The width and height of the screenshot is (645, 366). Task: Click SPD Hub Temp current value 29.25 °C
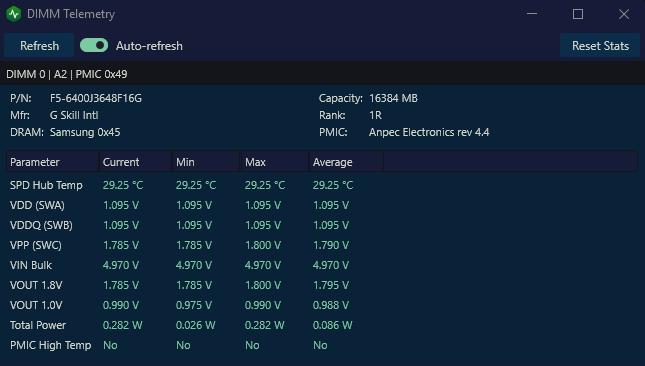[123, 185]
